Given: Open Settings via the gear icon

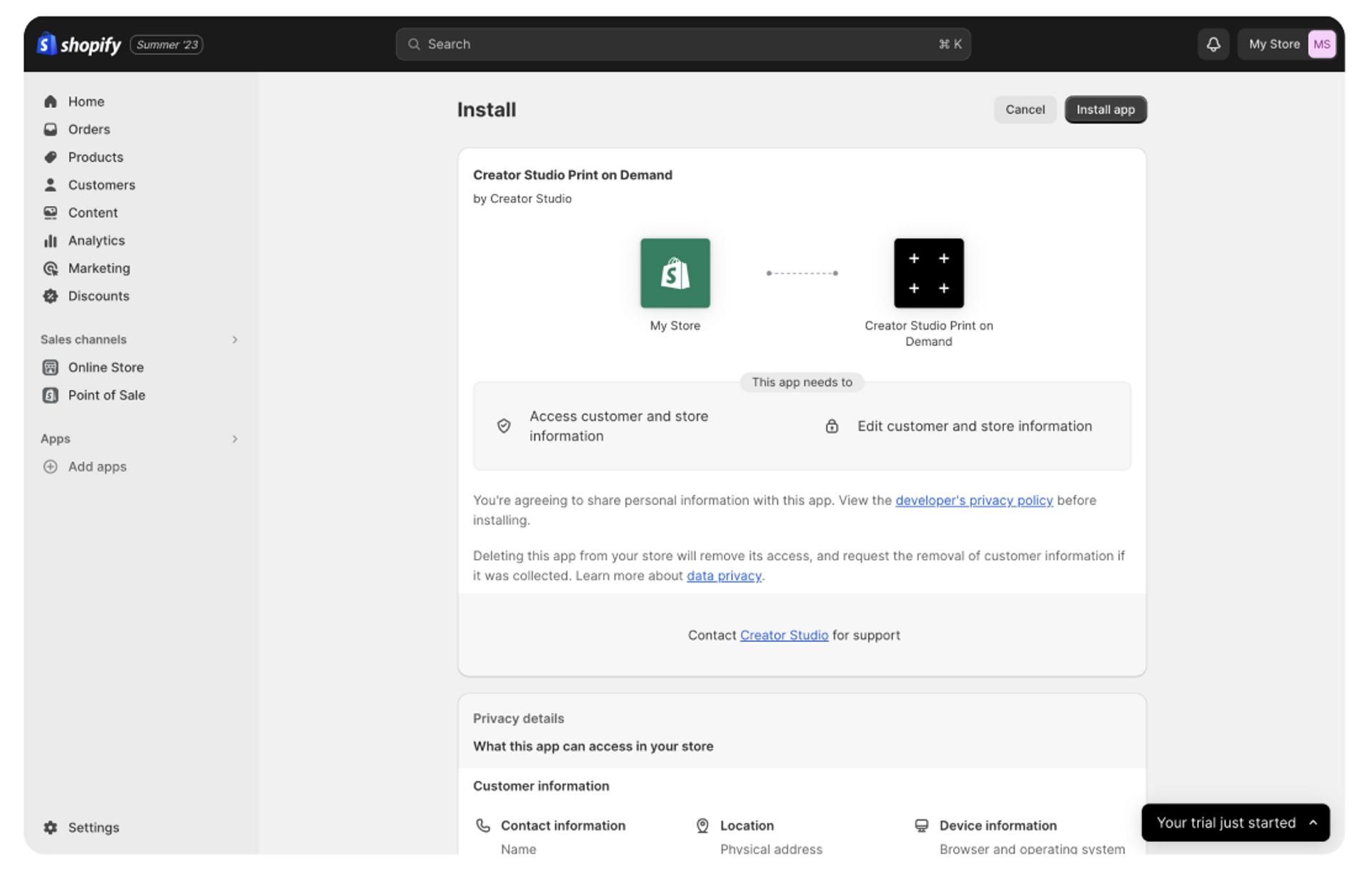Looking at the screenshot, I should coord(50,827).
